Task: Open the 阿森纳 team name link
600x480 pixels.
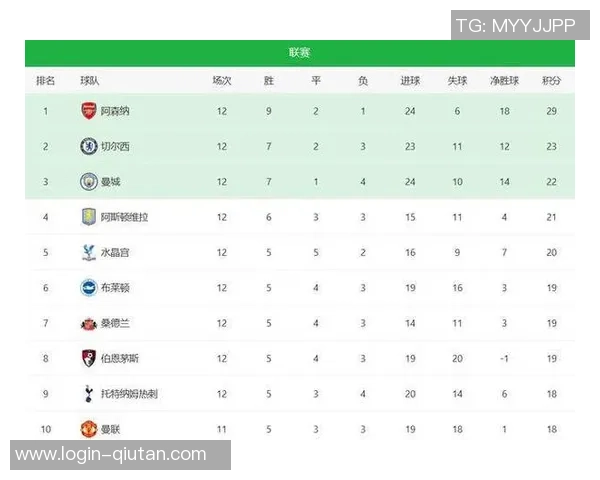Action: pyautogui.click(x=115, y=111)
